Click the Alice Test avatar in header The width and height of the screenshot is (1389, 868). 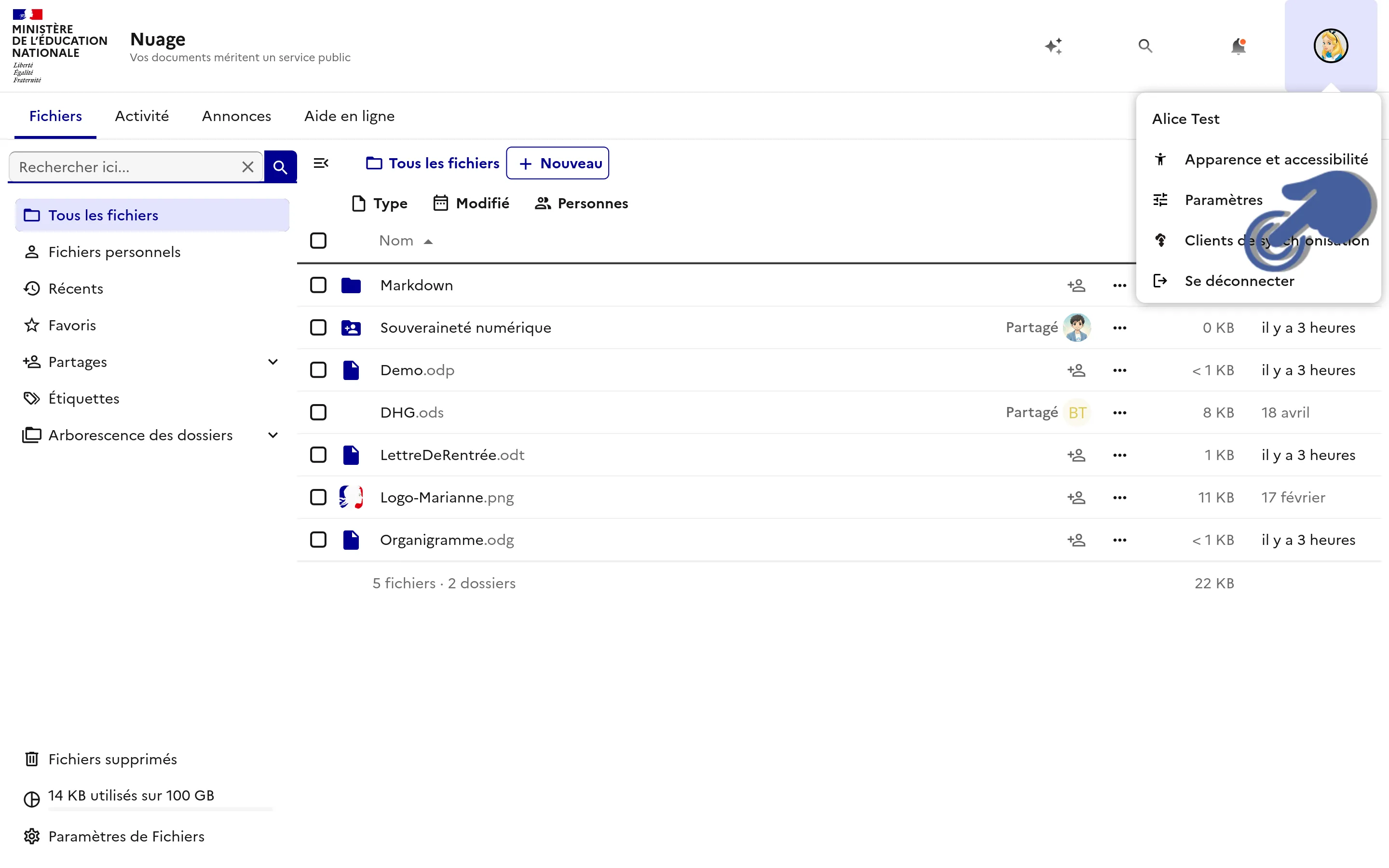1331,46
